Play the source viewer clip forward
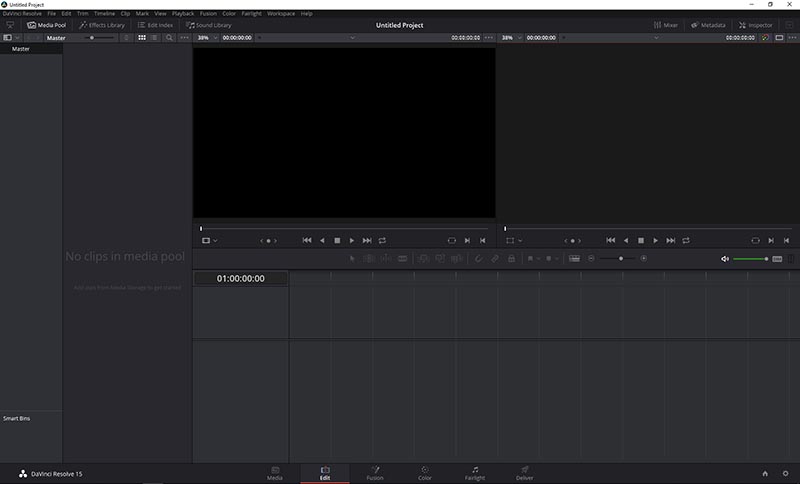 coord(352,240)
